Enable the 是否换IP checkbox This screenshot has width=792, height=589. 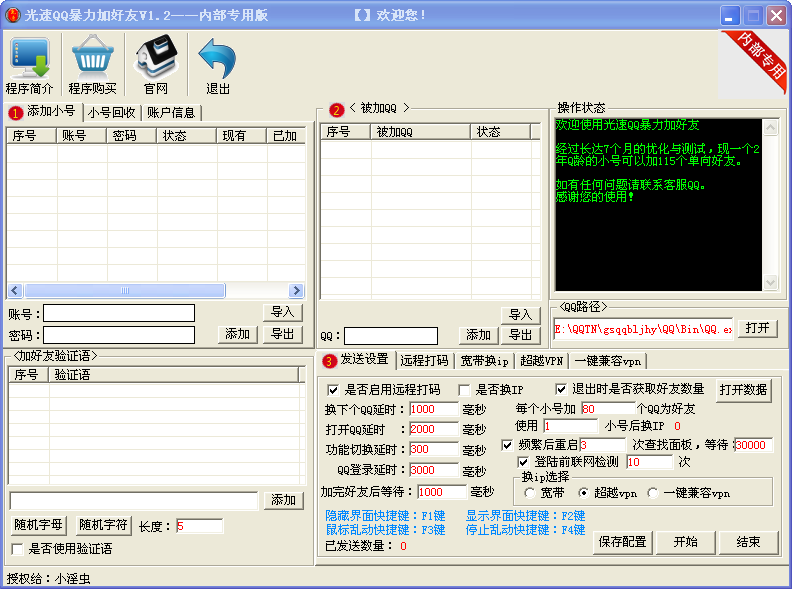click(465, 390)
